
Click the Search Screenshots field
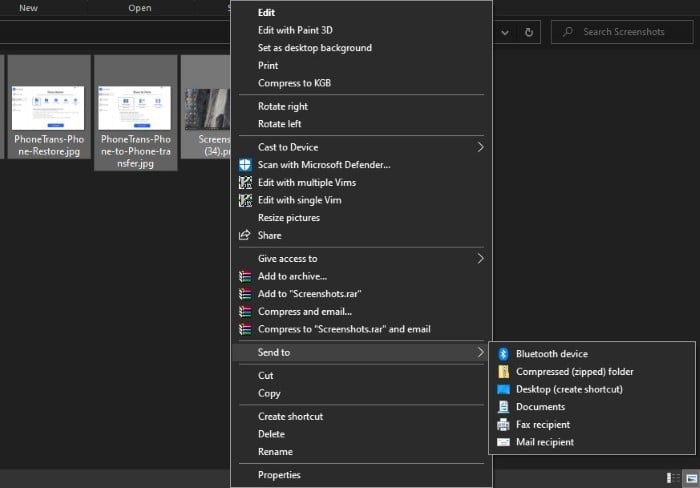622,32
